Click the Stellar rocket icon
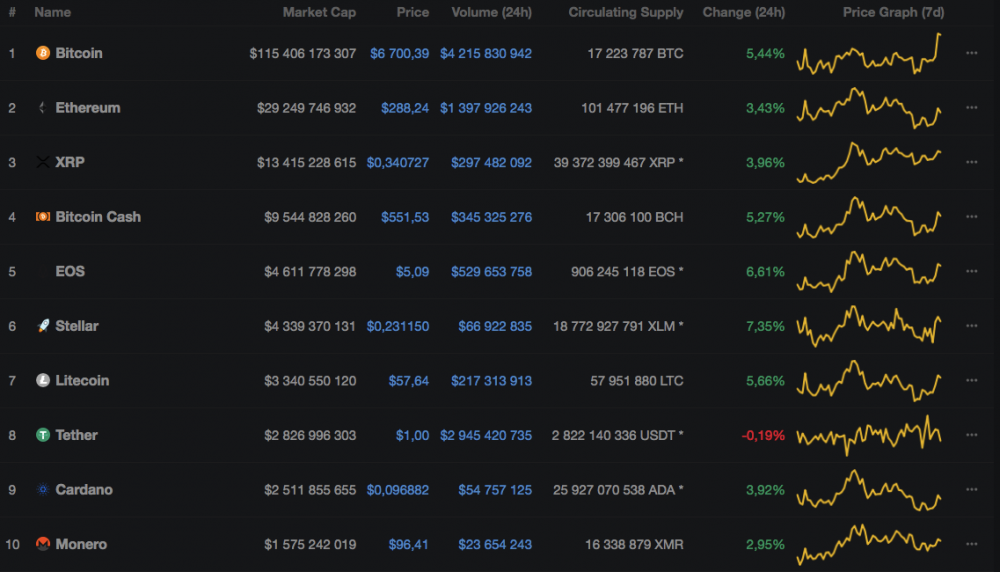This screenshot has height=572, width=1000. click(x=43, y=326)
